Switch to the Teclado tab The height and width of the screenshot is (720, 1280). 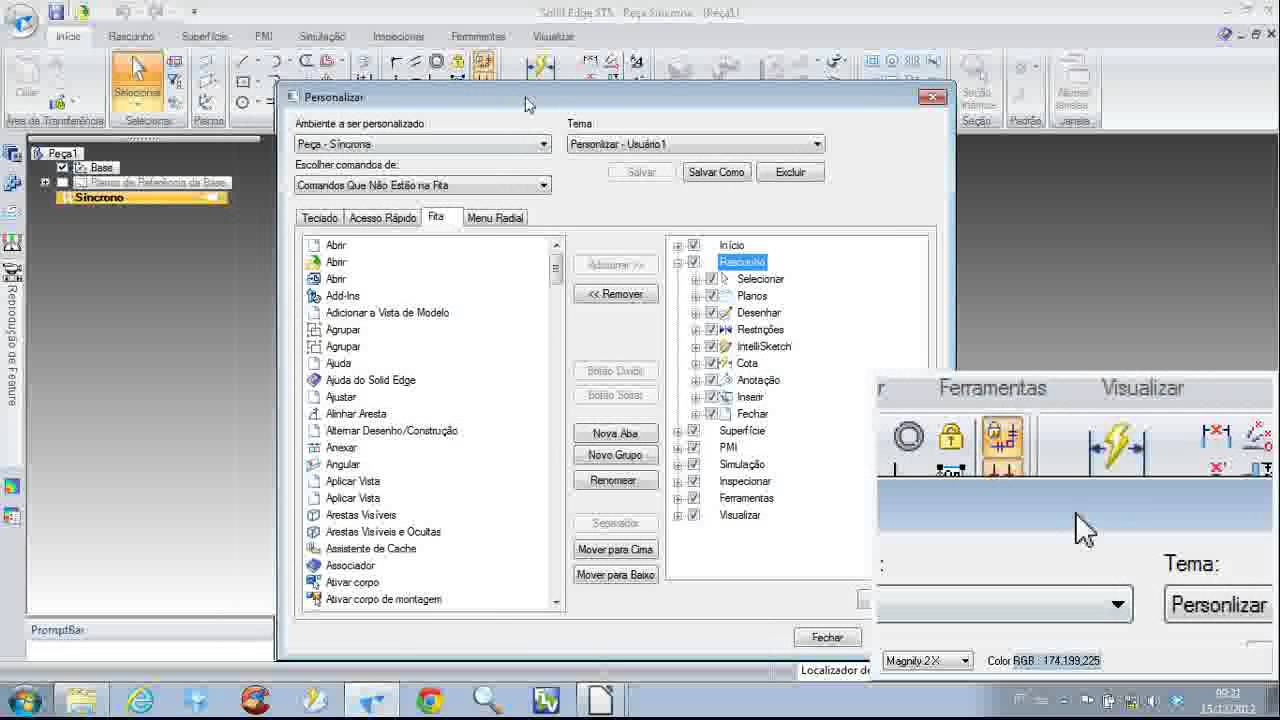320,218
